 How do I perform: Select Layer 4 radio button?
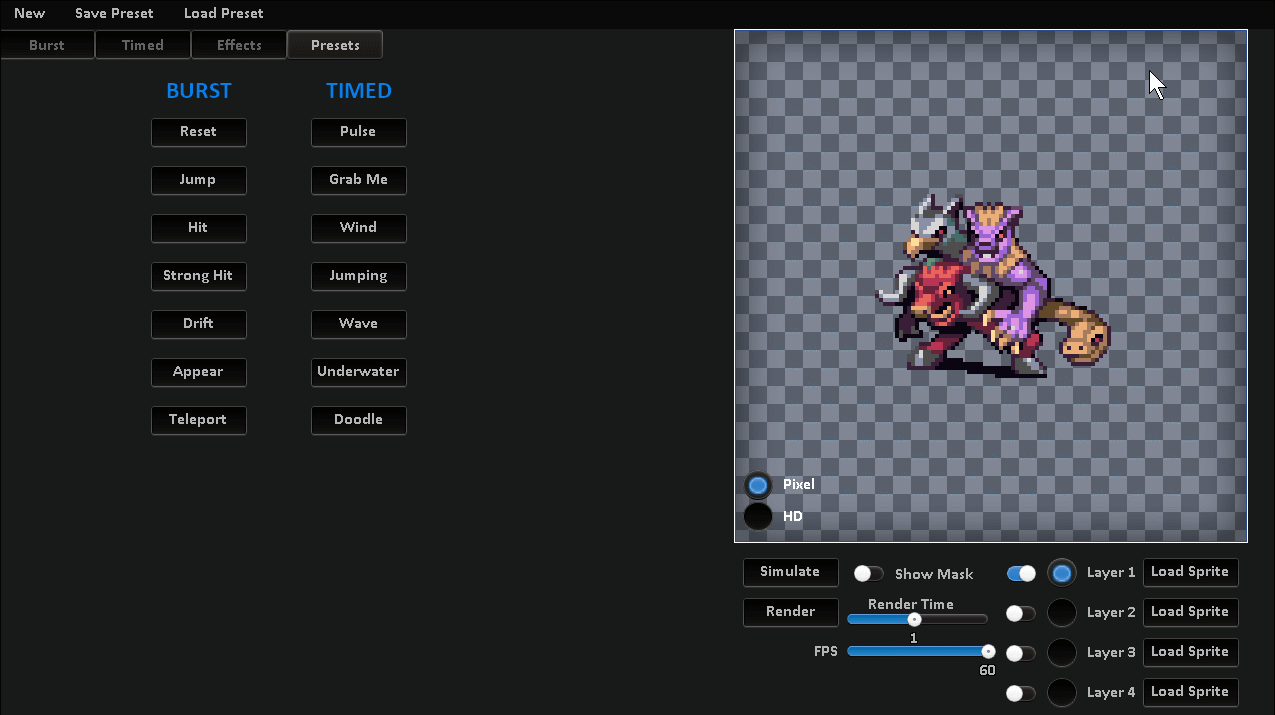[x=1062, y=693]
